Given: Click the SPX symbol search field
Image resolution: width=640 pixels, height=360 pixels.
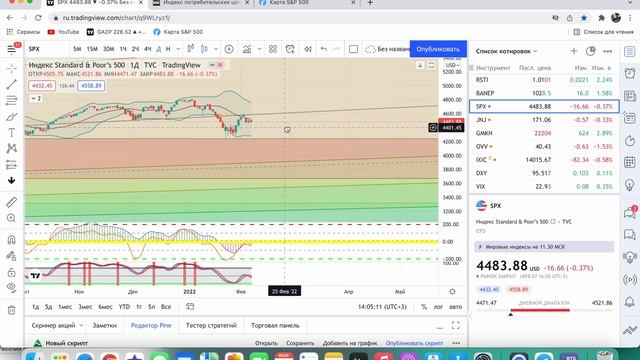Looking at the screenshot, I should (47, 49).
